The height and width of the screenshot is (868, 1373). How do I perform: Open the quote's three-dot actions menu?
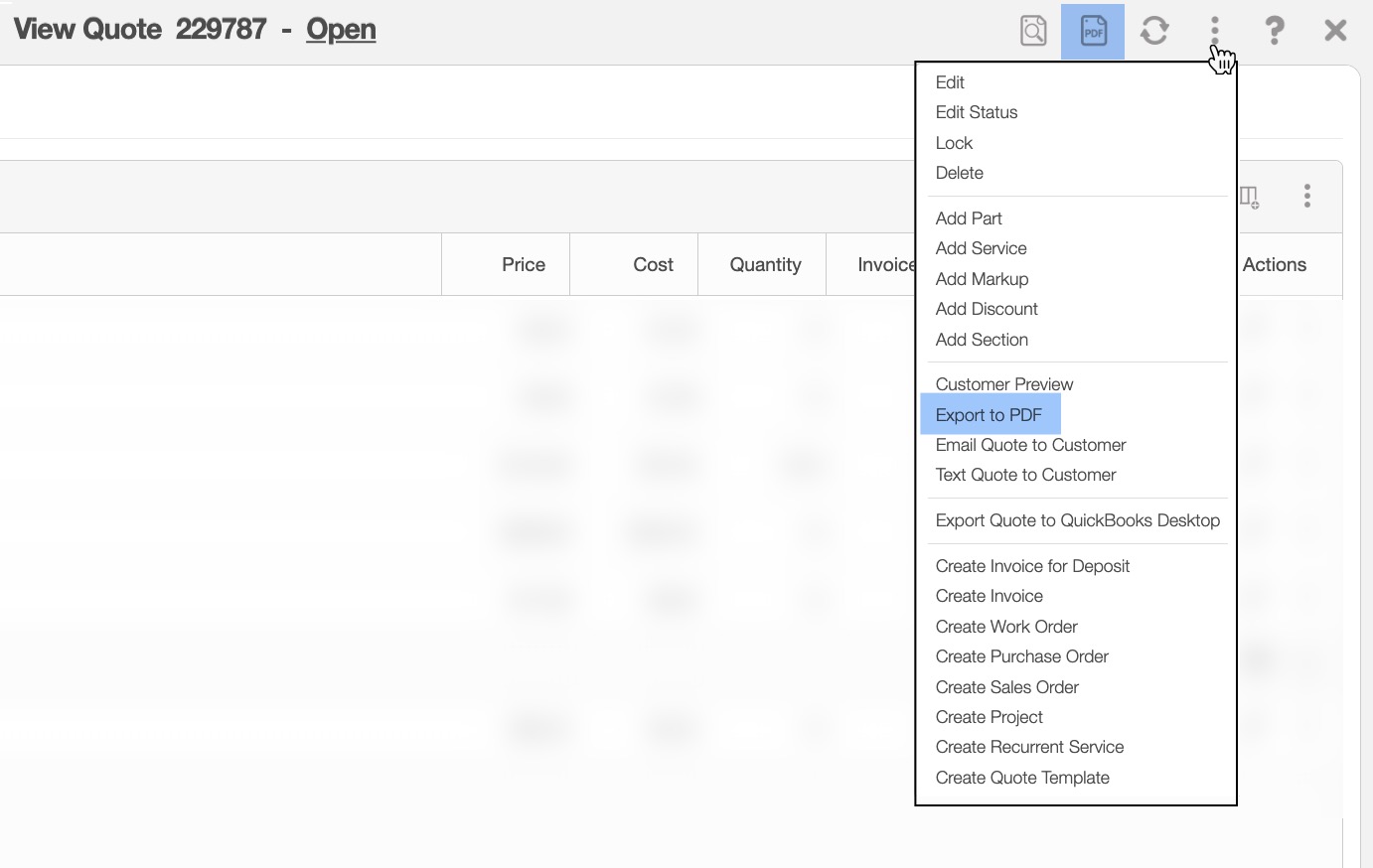(1214, 31)
